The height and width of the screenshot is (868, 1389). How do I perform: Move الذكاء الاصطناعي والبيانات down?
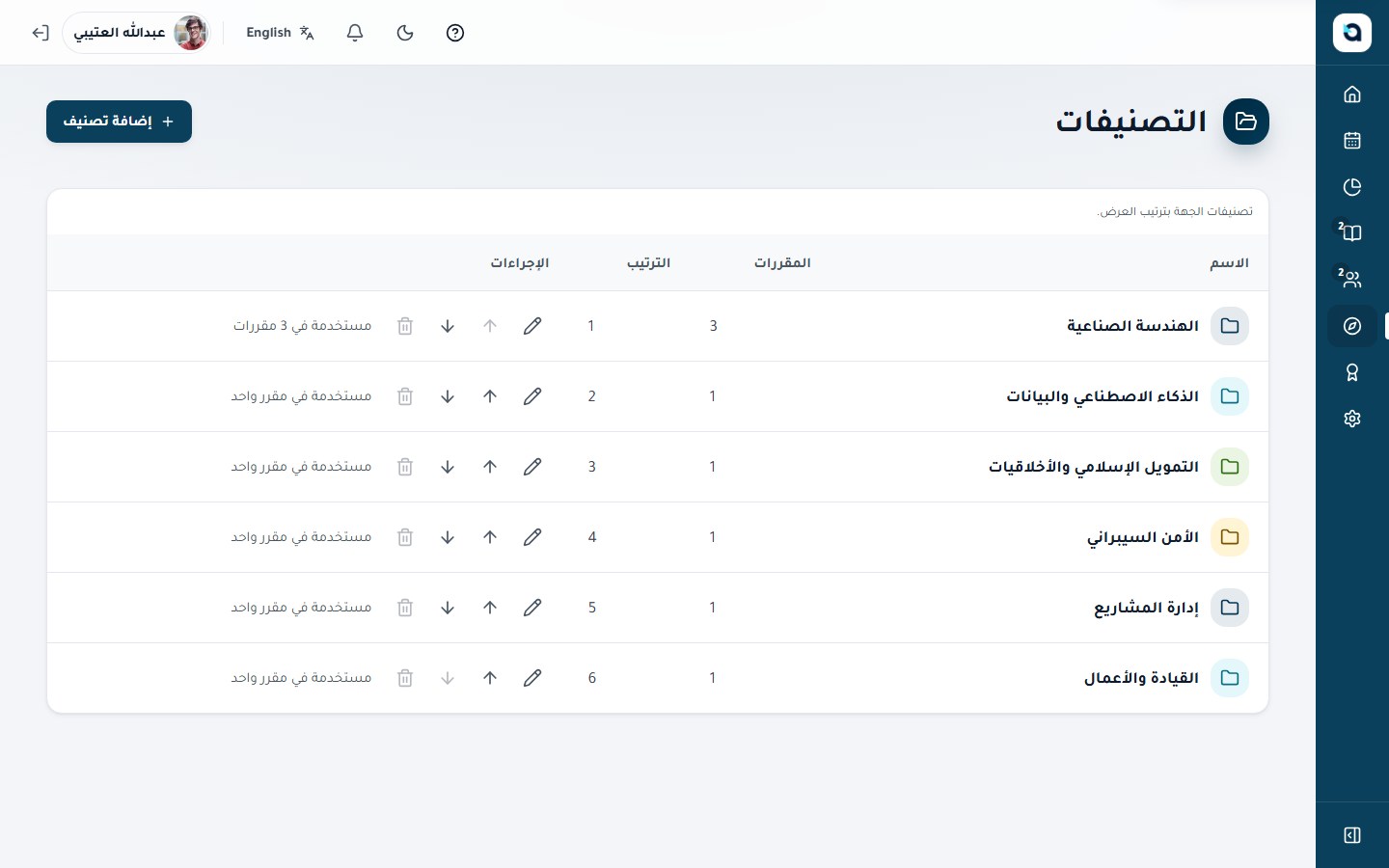(x=448, y=396)
